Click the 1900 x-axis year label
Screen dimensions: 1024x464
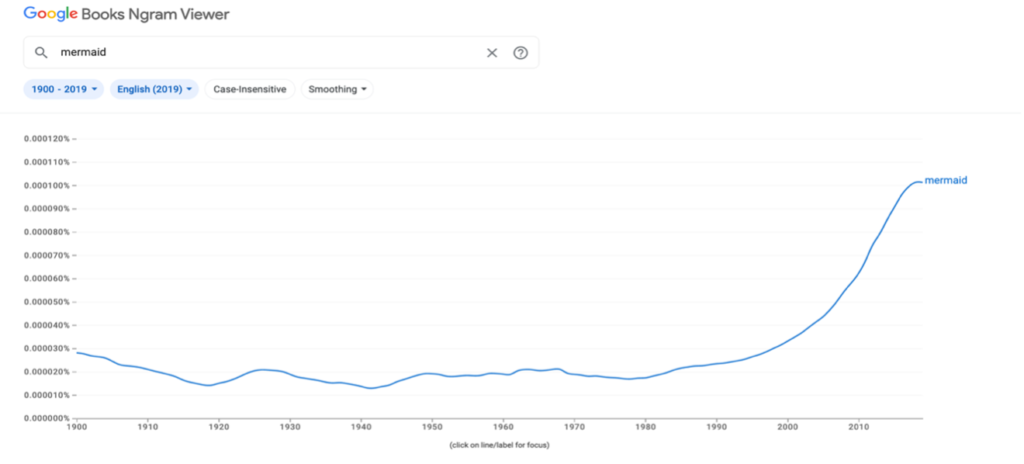(77, 428)
